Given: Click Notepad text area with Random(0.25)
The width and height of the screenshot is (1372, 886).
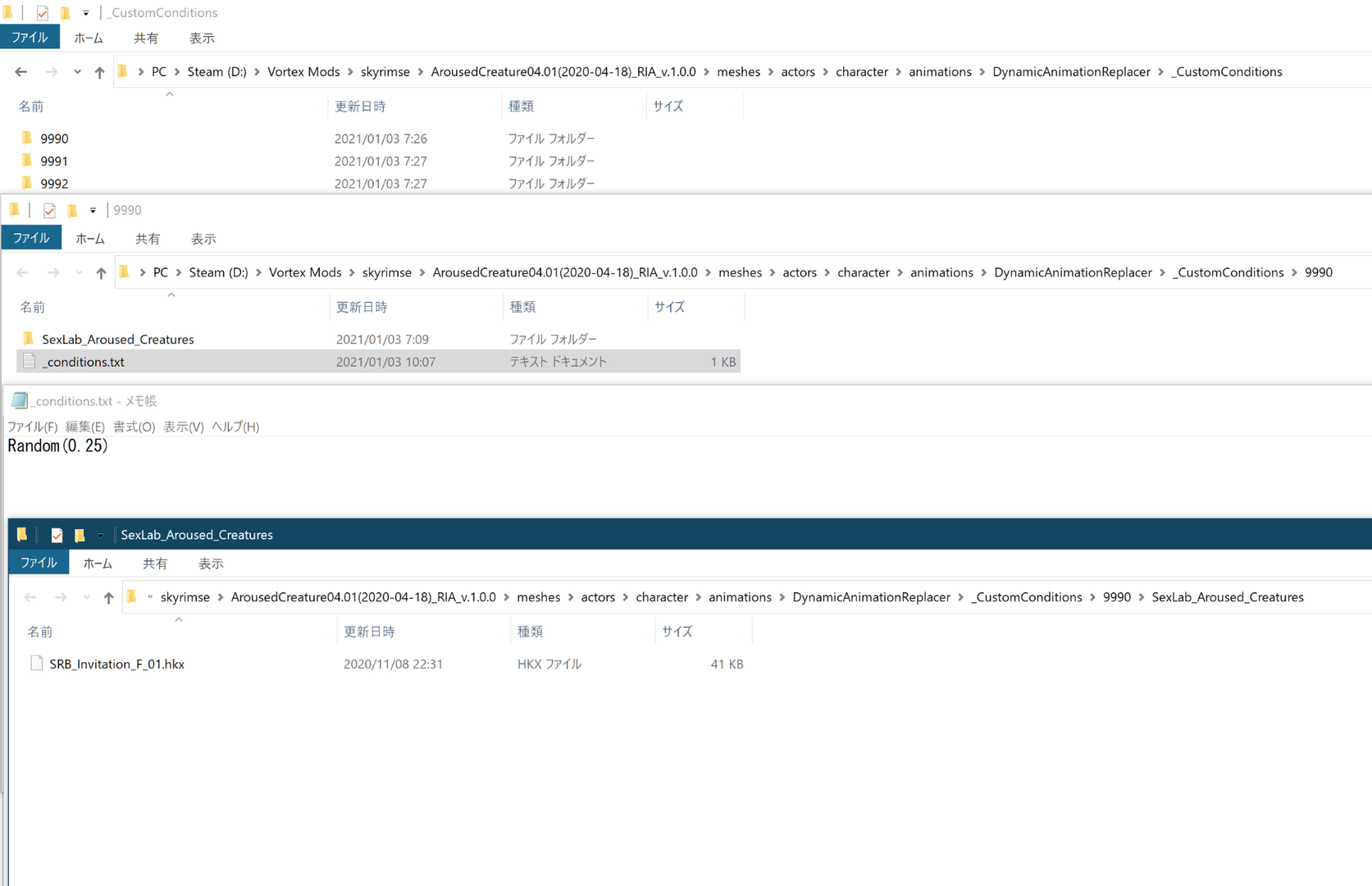Looking at the screenshot, I should (x=687, y=477).
